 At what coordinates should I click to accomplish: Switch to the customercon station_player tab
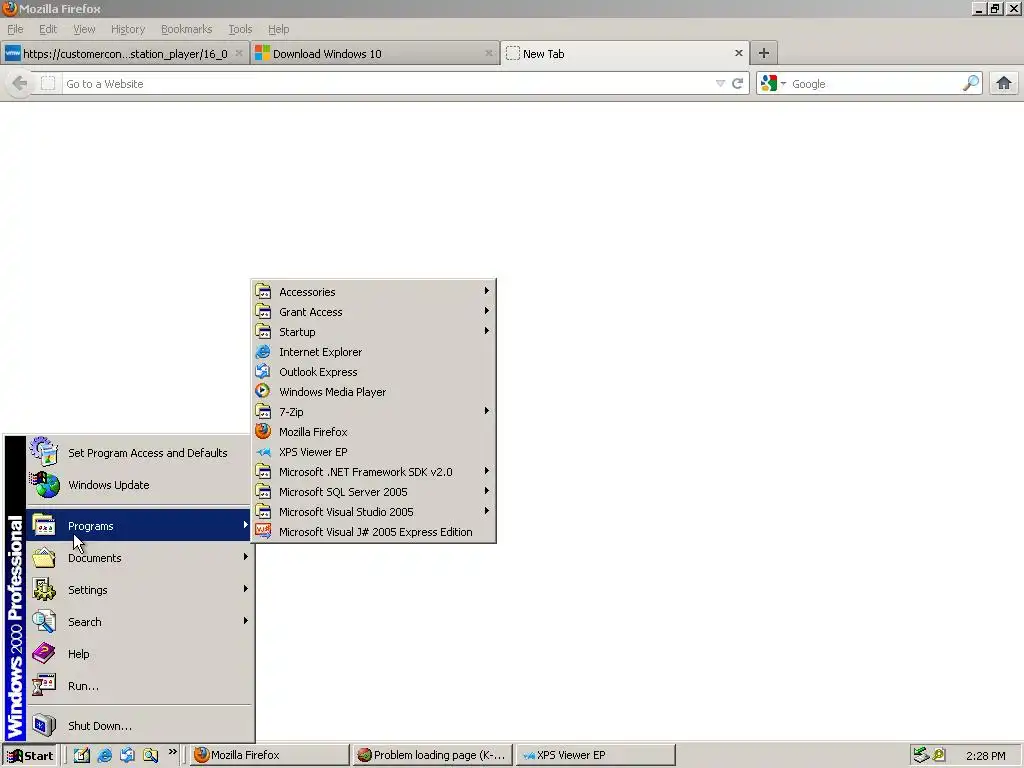click(124, 54)
